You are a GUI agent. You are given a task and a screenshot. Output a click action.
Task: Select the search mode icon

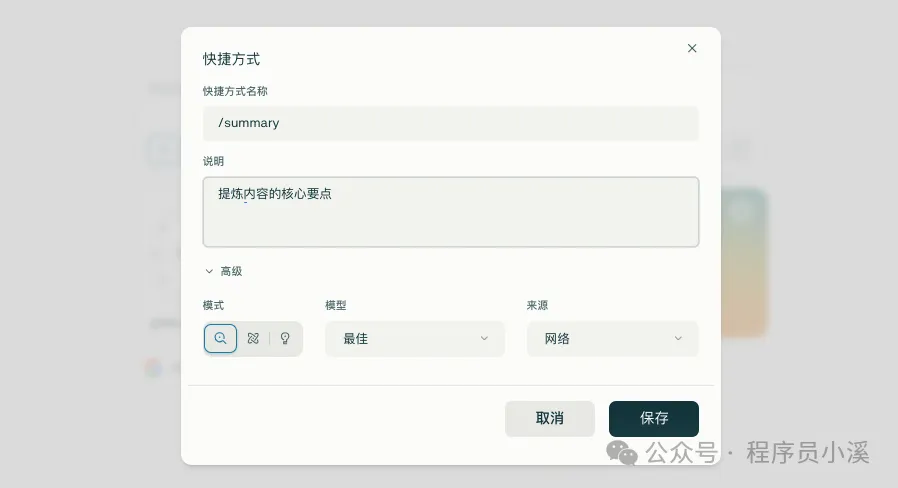[220, 339]
